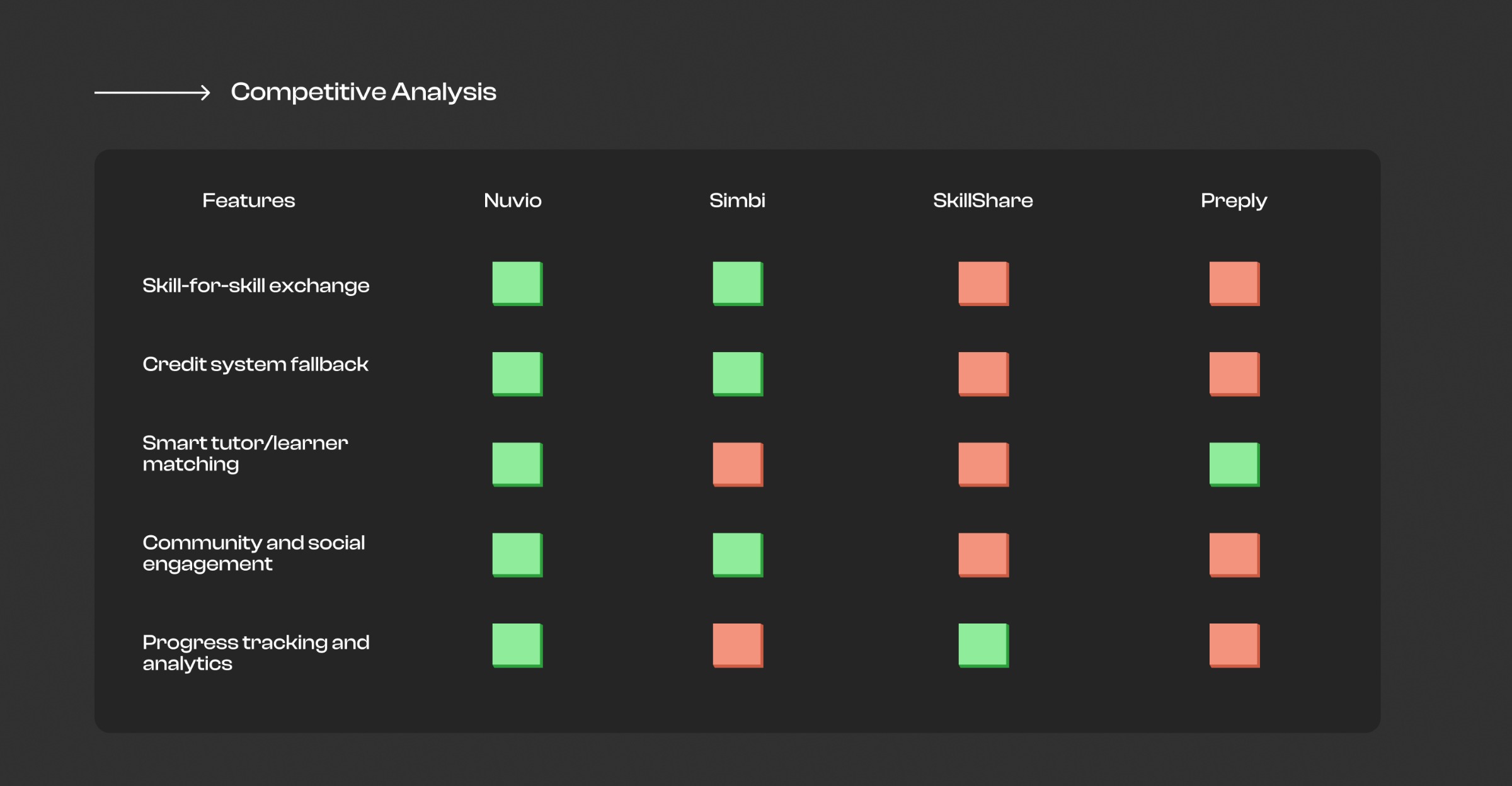Click Preply's red square for Skill-for-skill exchange

1234,283
